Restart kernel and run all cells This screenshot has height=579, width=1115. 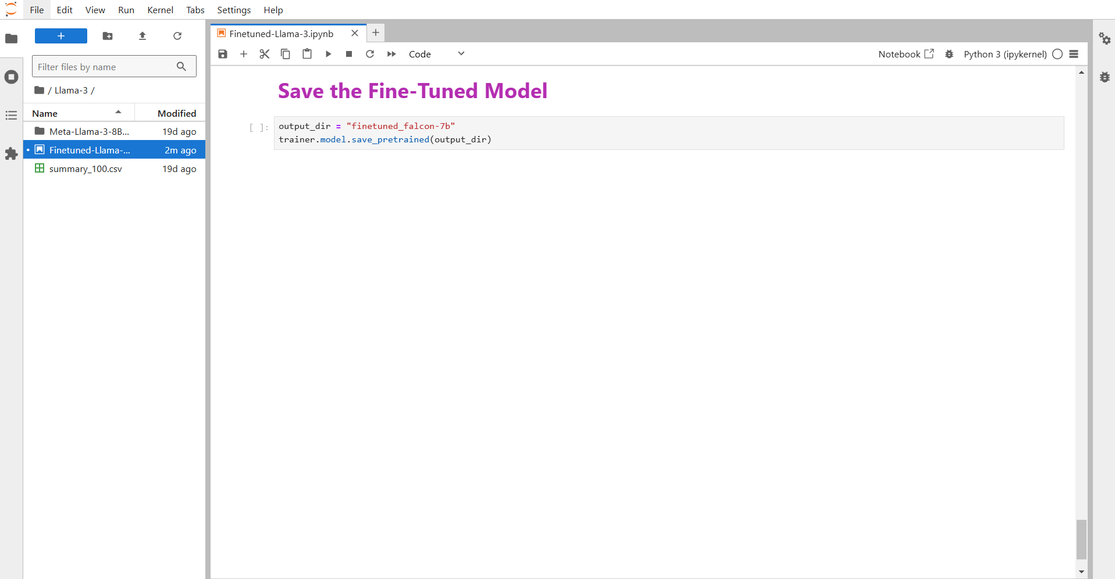point(391,54)
